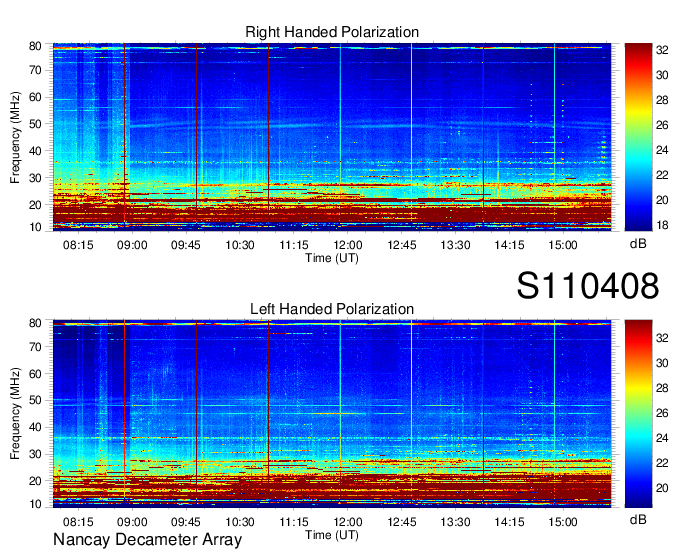The image size is (680, 552).
Task: Click the top spectrogram color scale bar
Action: (x=638, y=137)
